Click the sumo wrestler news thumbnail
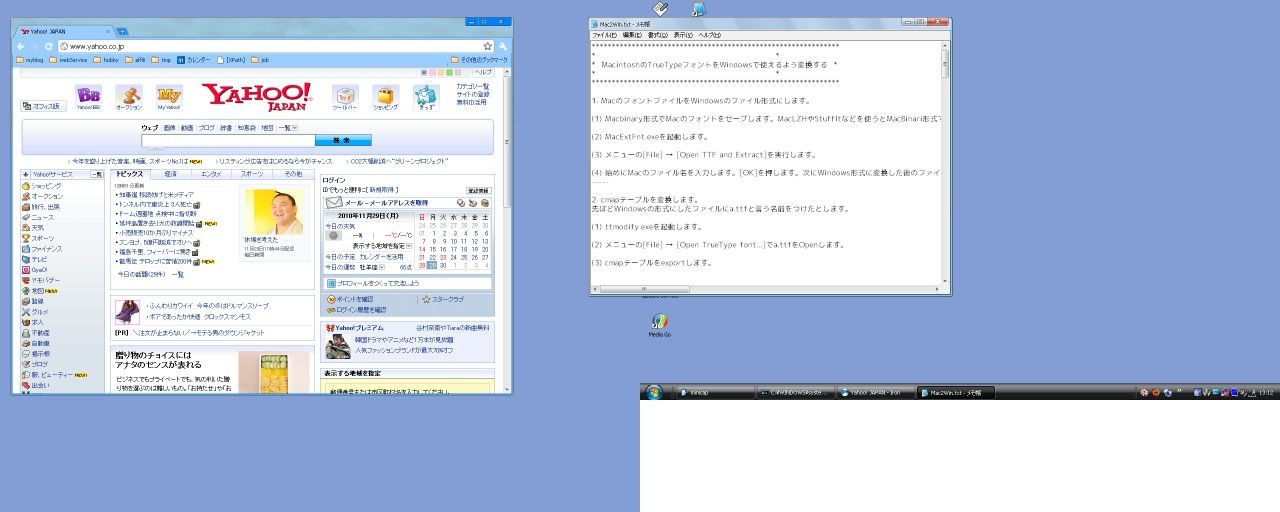 click(x=273, y=211)
